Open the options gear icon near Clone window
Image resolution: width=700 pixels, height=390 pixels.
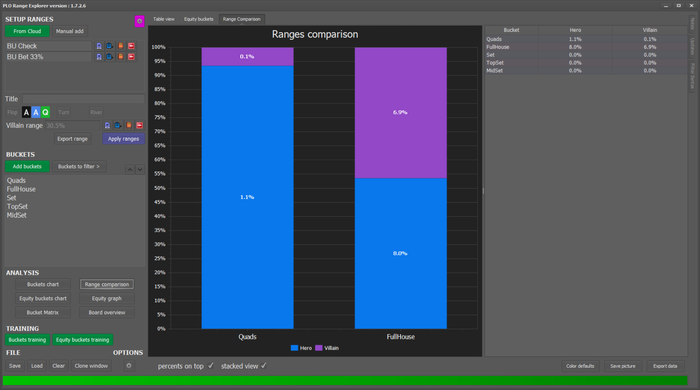129,366
